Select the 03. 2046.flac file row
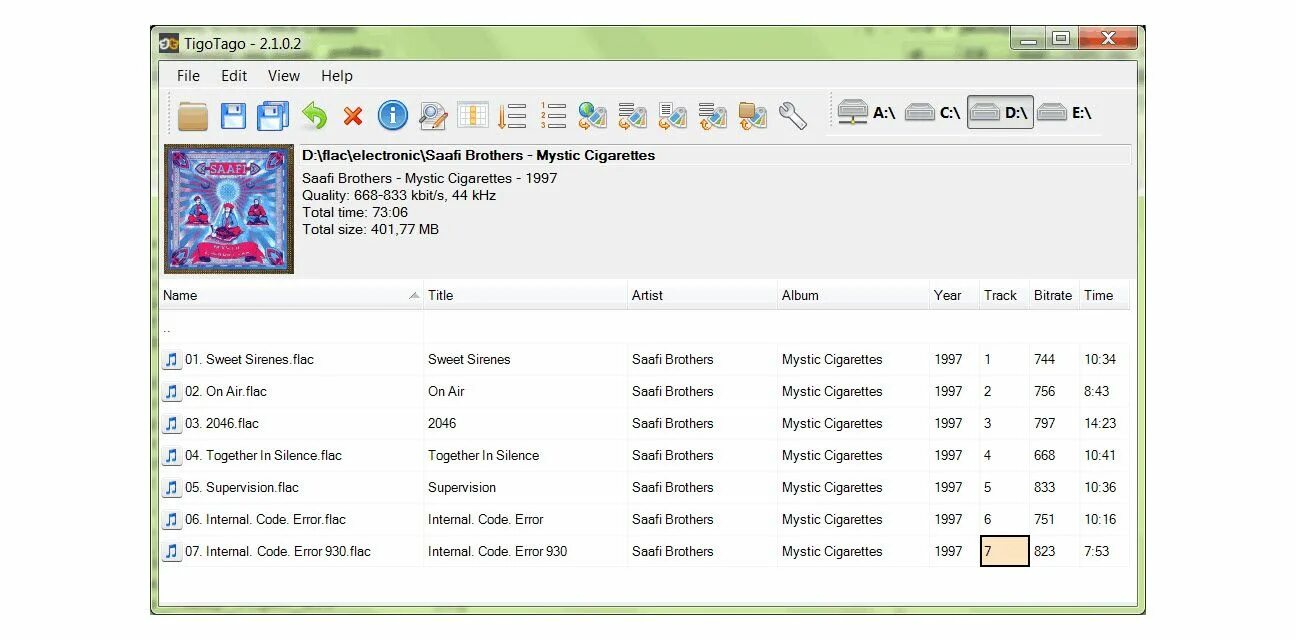Image resolution: width=1296 pixels, height=640 pixels. point(645,423)
